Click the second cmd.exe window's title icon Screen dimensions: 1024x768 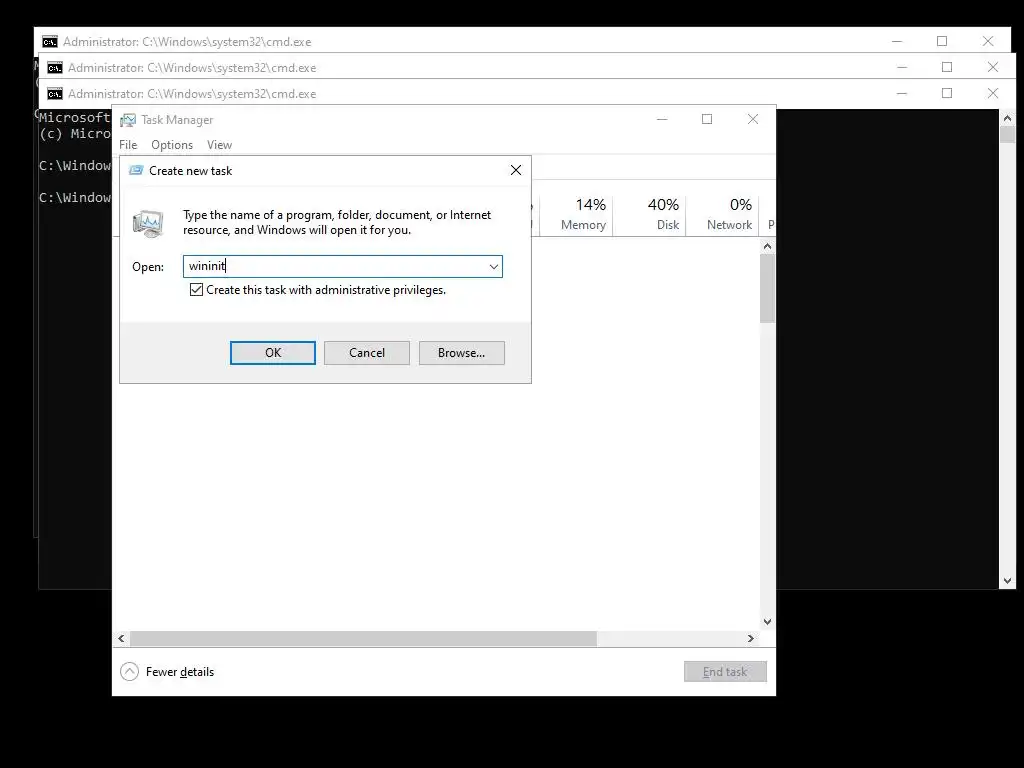pos(55,68)
